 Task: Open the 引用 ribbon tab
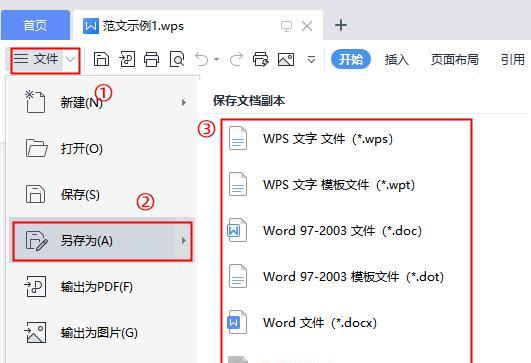point(513,60)
